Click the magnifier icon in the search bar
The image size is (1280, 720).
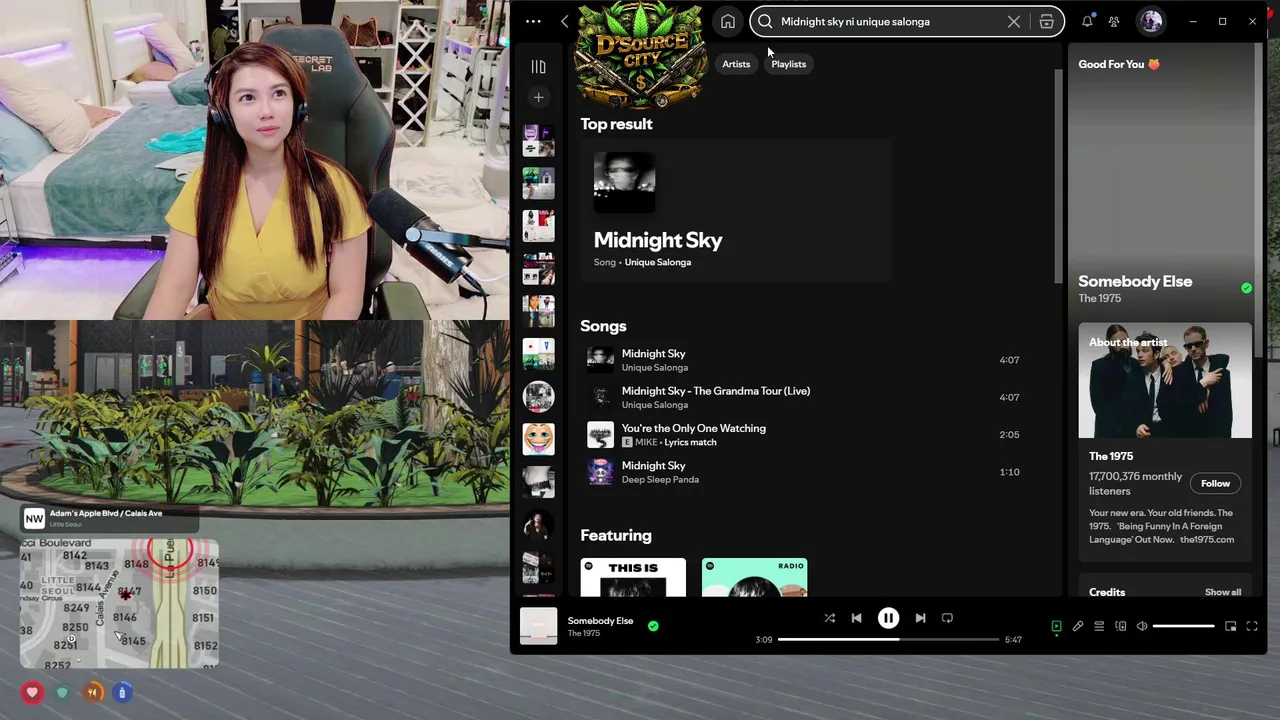tap(765, 21)
